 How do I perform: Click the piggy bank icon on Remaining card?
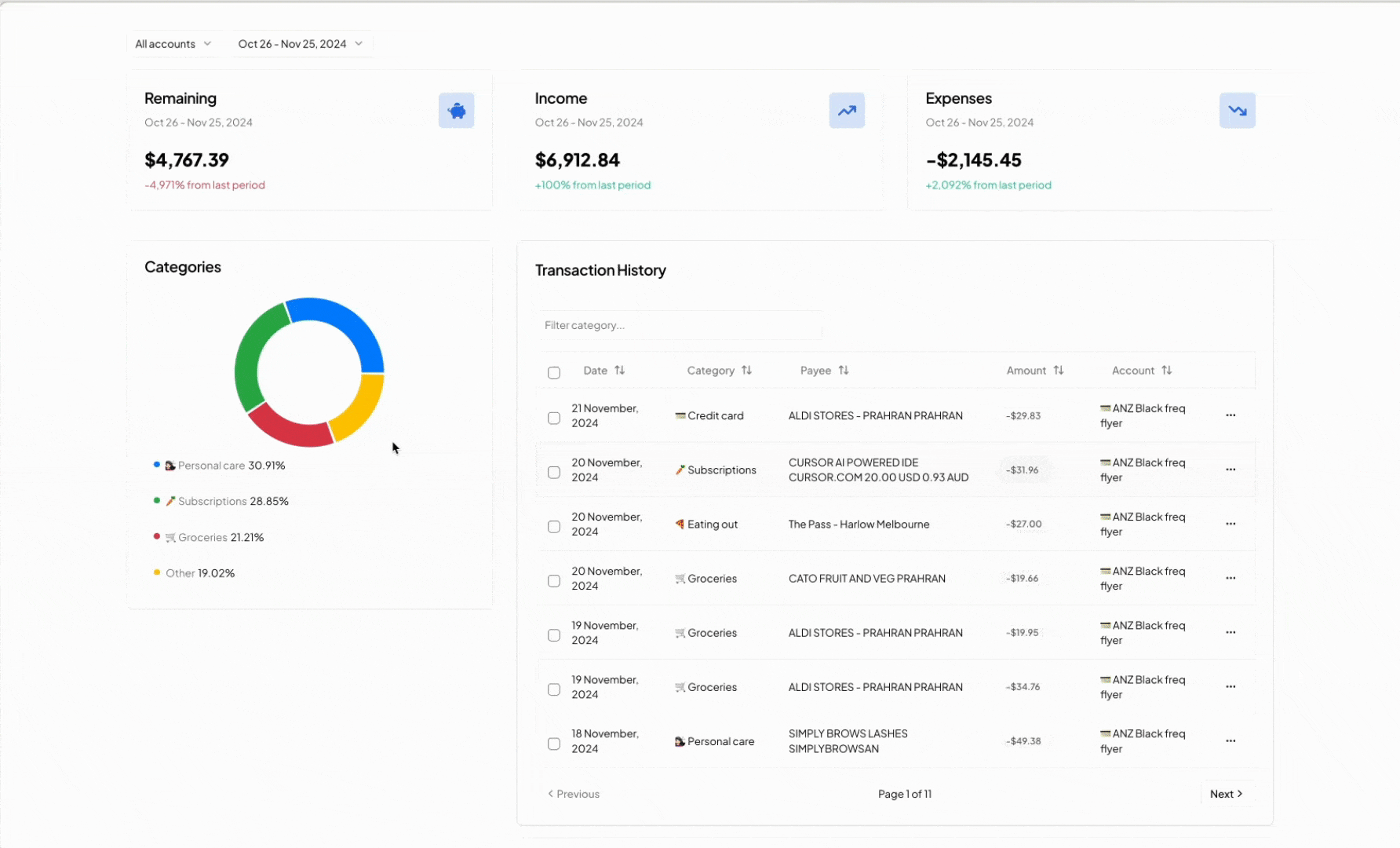[x=456, y=111]
